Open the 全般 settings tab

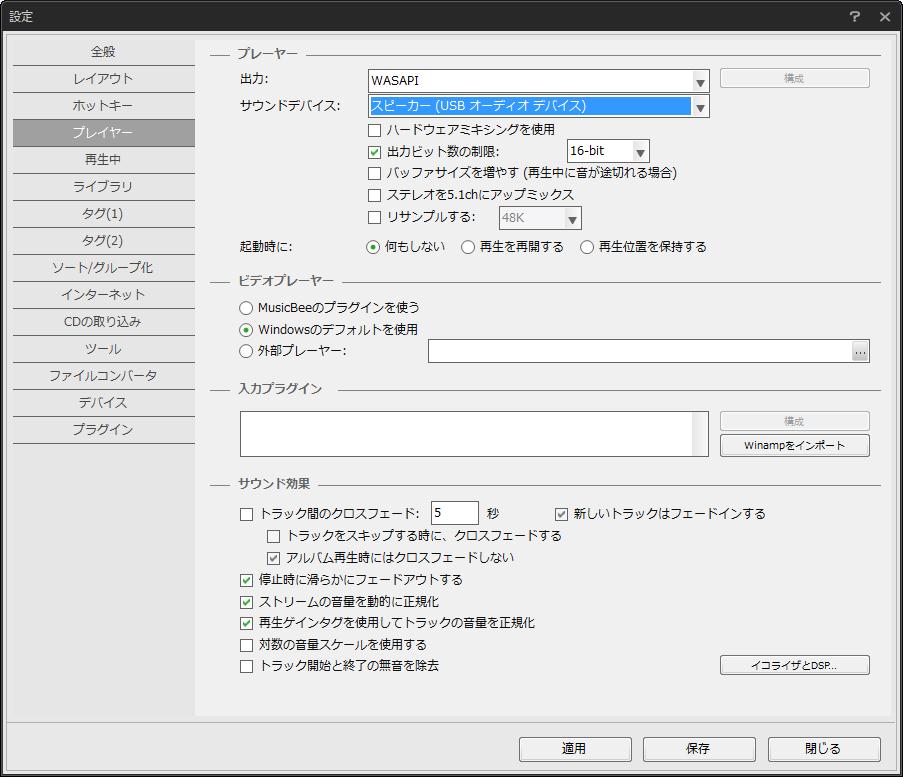click(104, 52)
